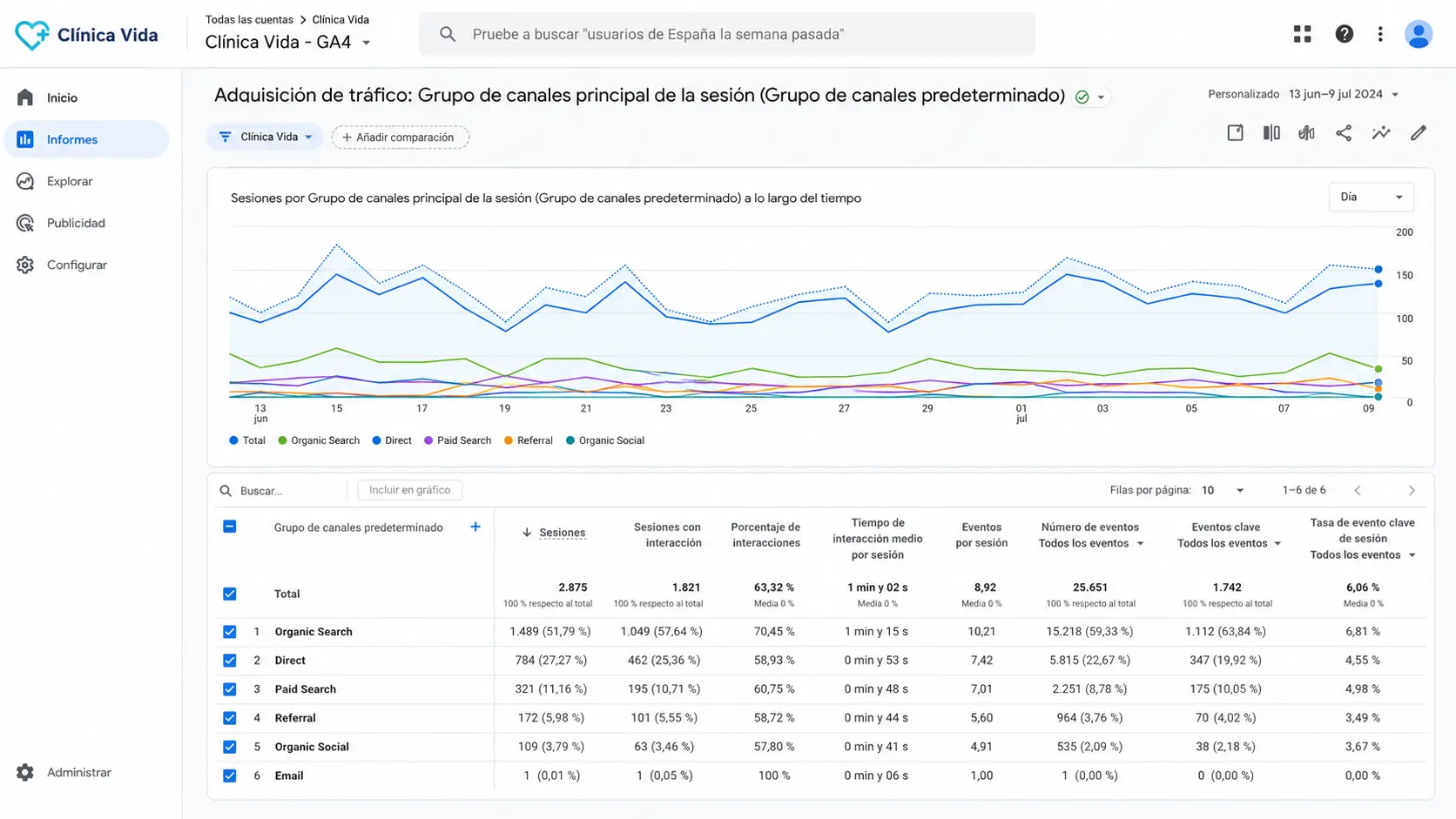Sort by Sesiones con interacción column

[x=667, y=534]
